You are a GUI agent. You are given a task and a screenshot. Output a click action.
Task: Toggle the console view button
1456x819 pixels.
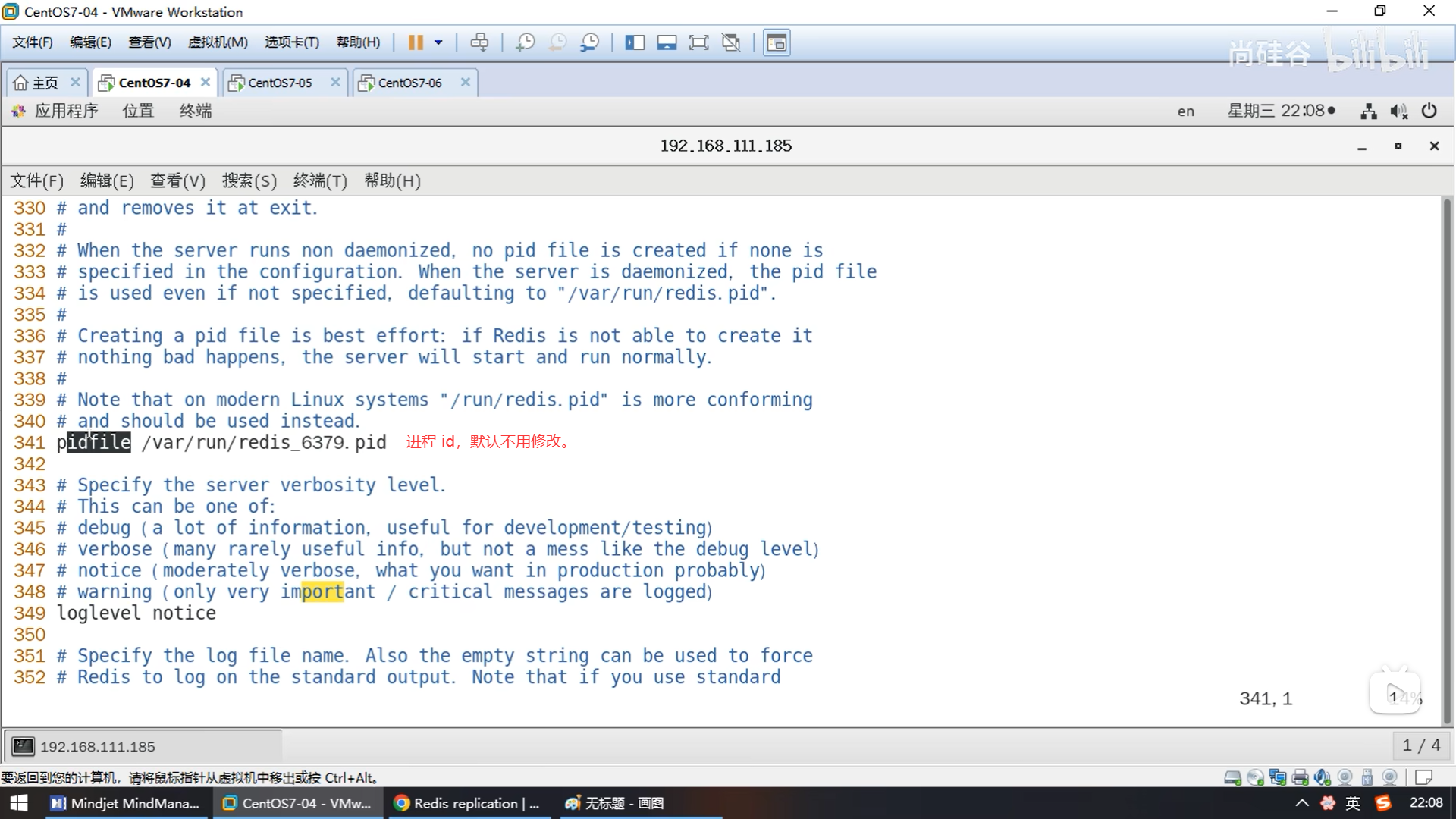coord(777,42)
